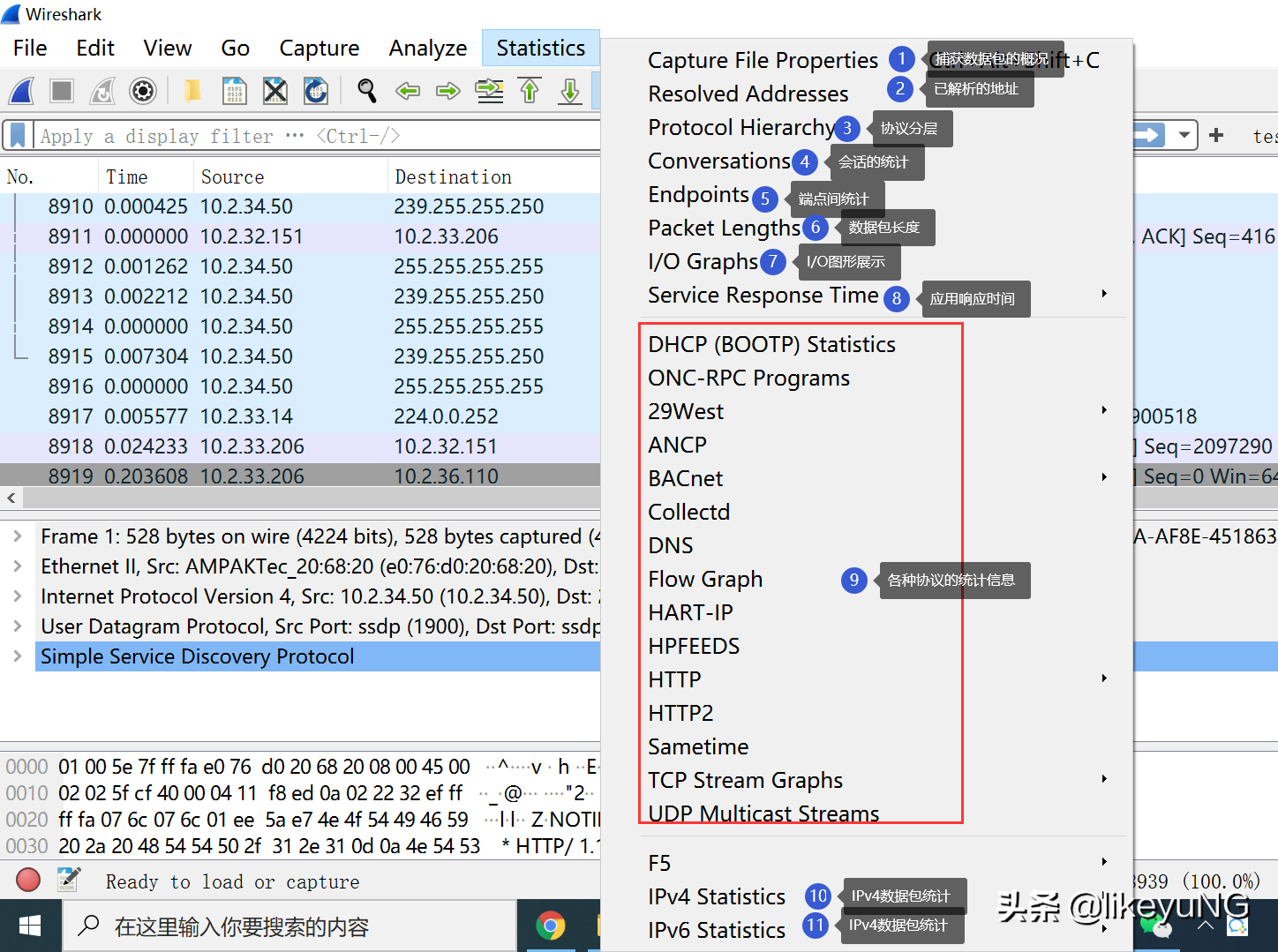
Task: Choose Capture File Properties
Action: (763, 60)
